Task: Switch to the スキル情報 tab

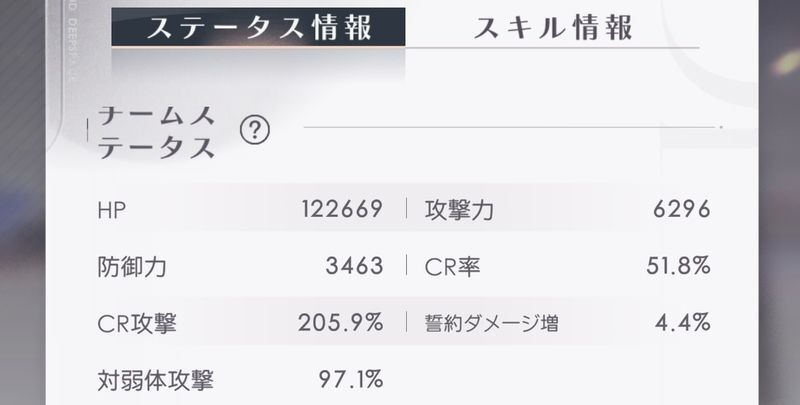Action: pyautogui.click(x=553, y=28)
